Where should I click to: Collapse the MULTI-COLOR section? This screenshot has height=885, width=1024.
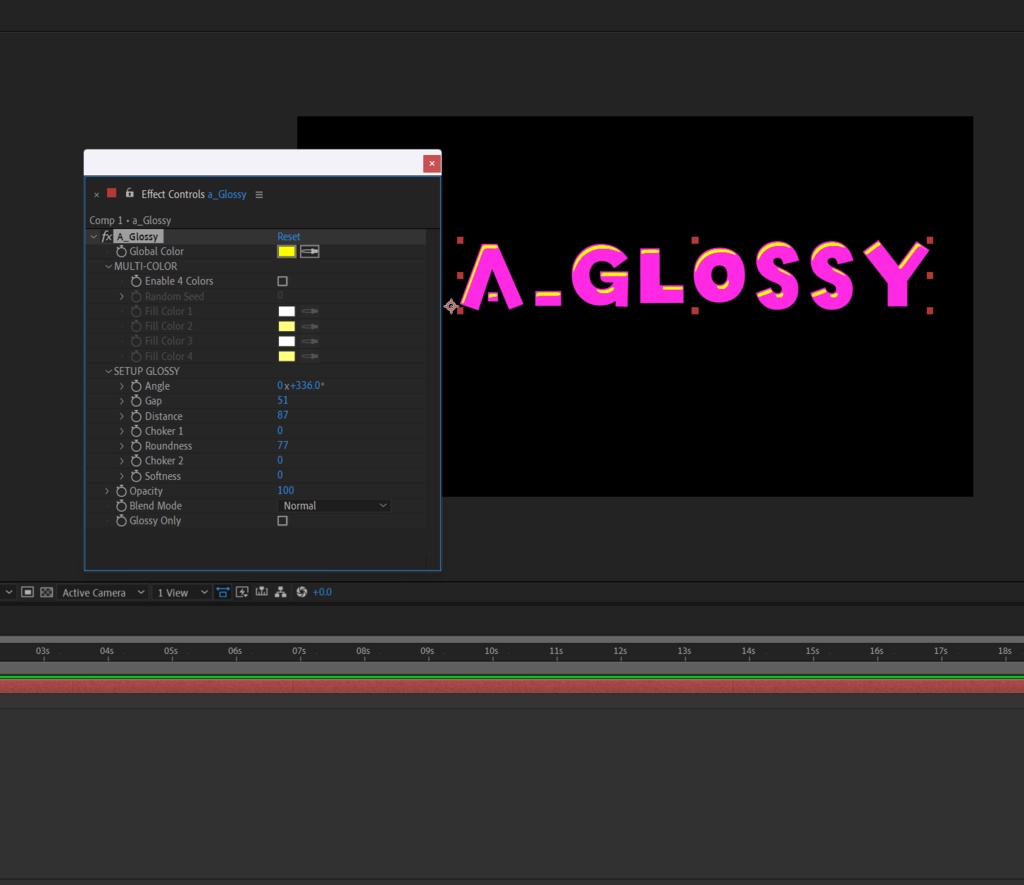[108, 266]
